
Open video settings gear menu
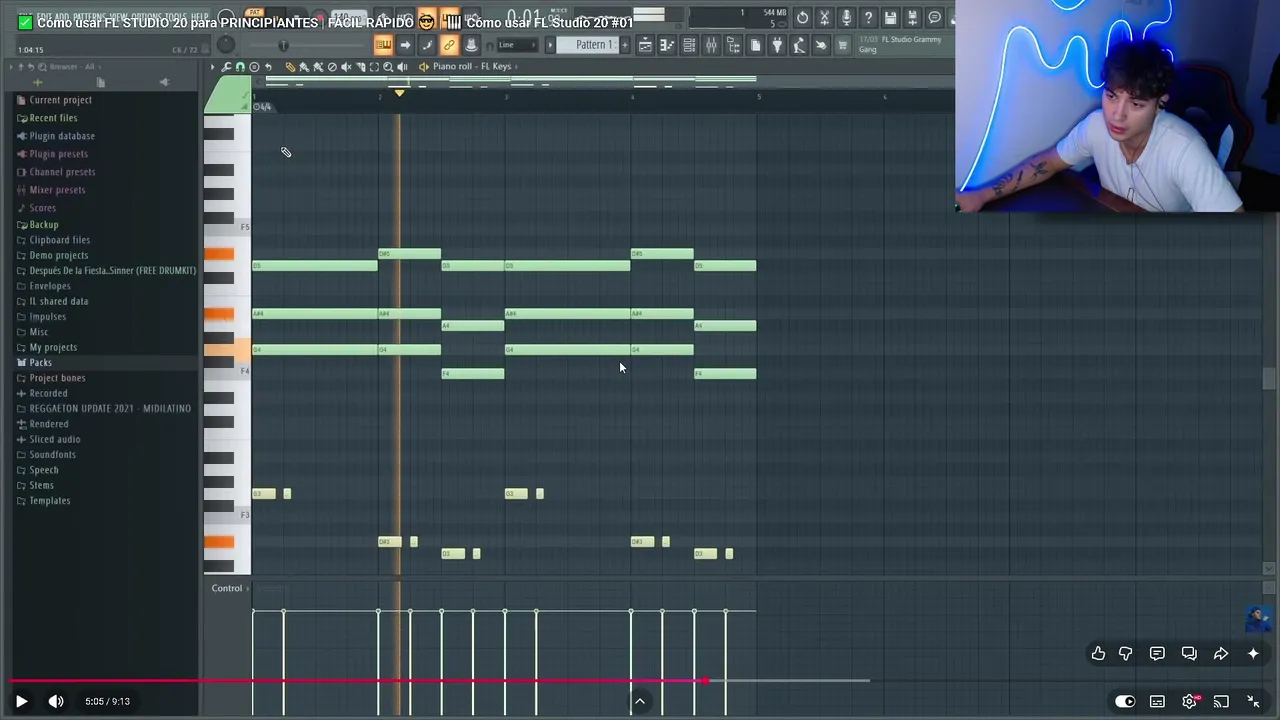tap(1189, 701)
